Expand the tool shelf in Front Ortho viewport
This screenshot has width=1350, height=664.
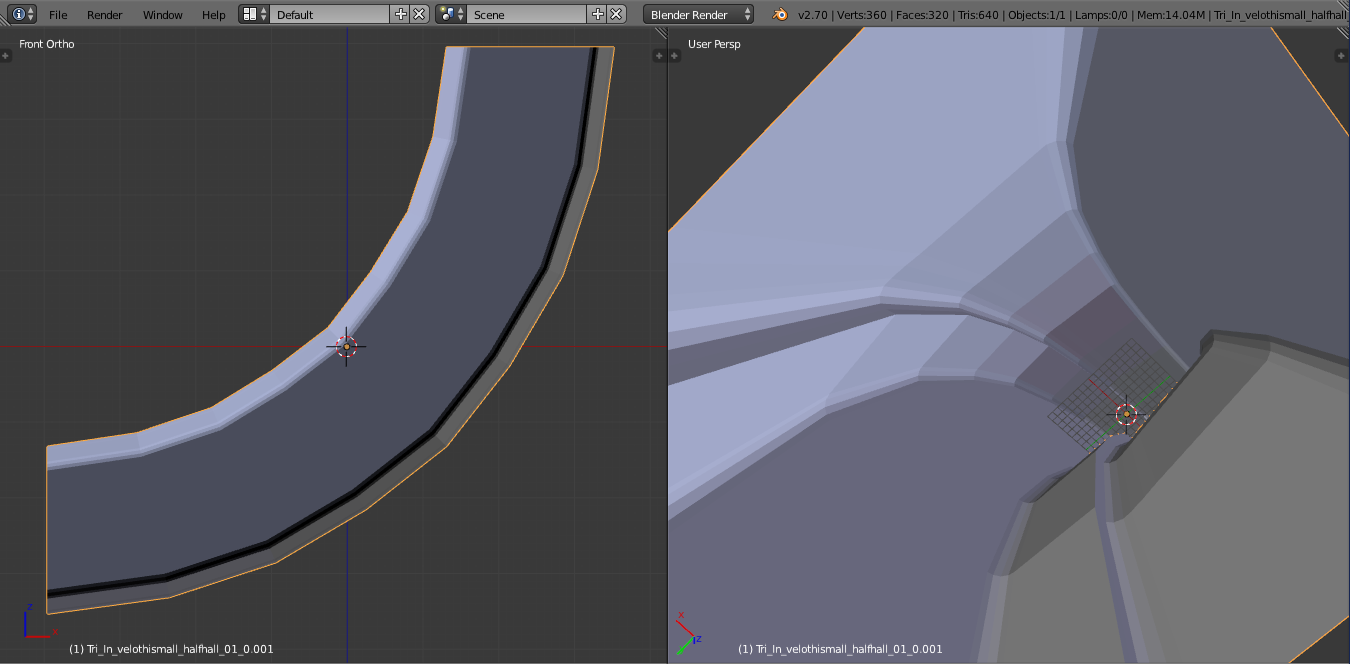5,56
